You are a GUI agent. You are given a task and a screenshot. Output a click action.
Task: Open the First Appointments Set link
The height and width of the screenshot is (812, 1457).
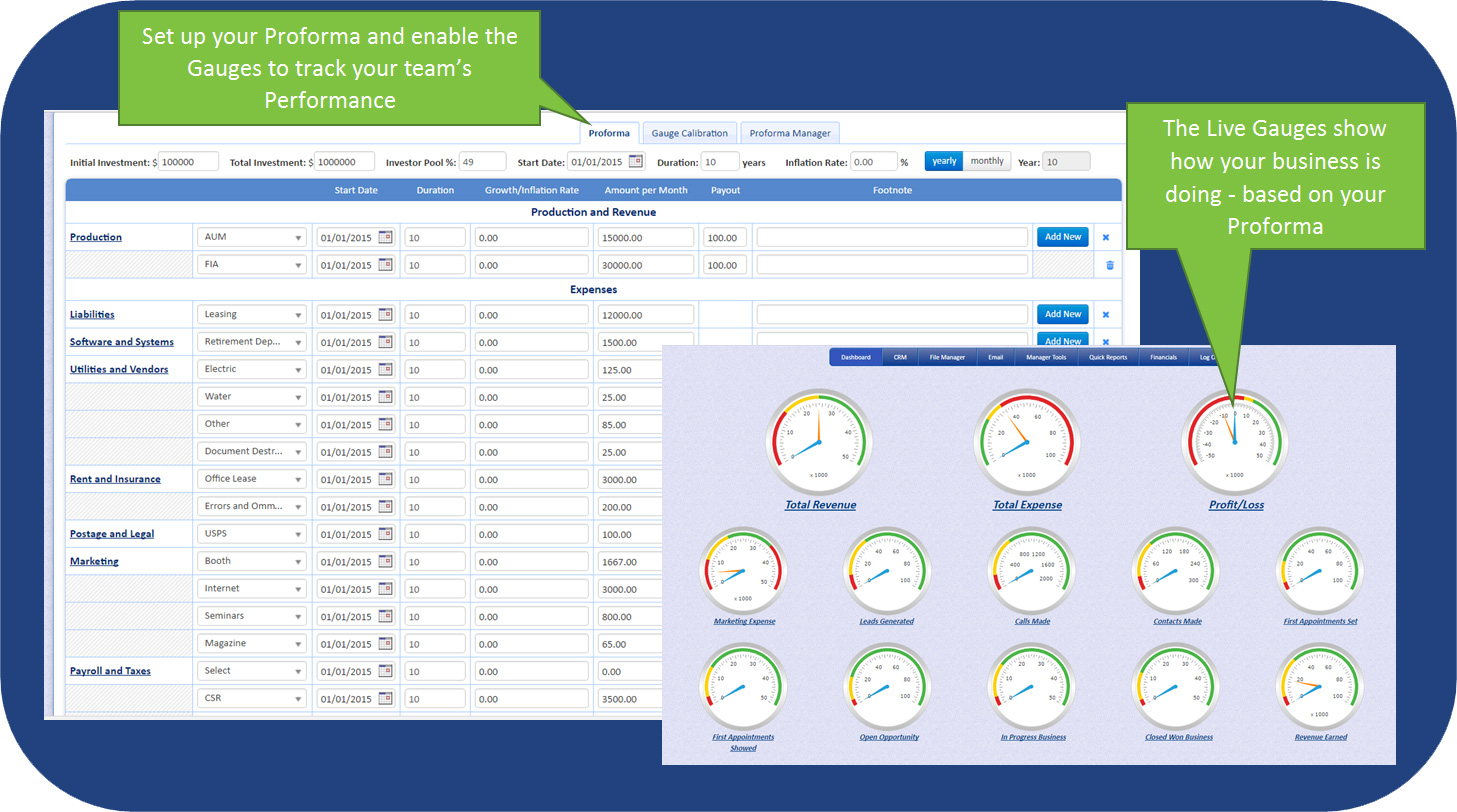point(1320,621)
